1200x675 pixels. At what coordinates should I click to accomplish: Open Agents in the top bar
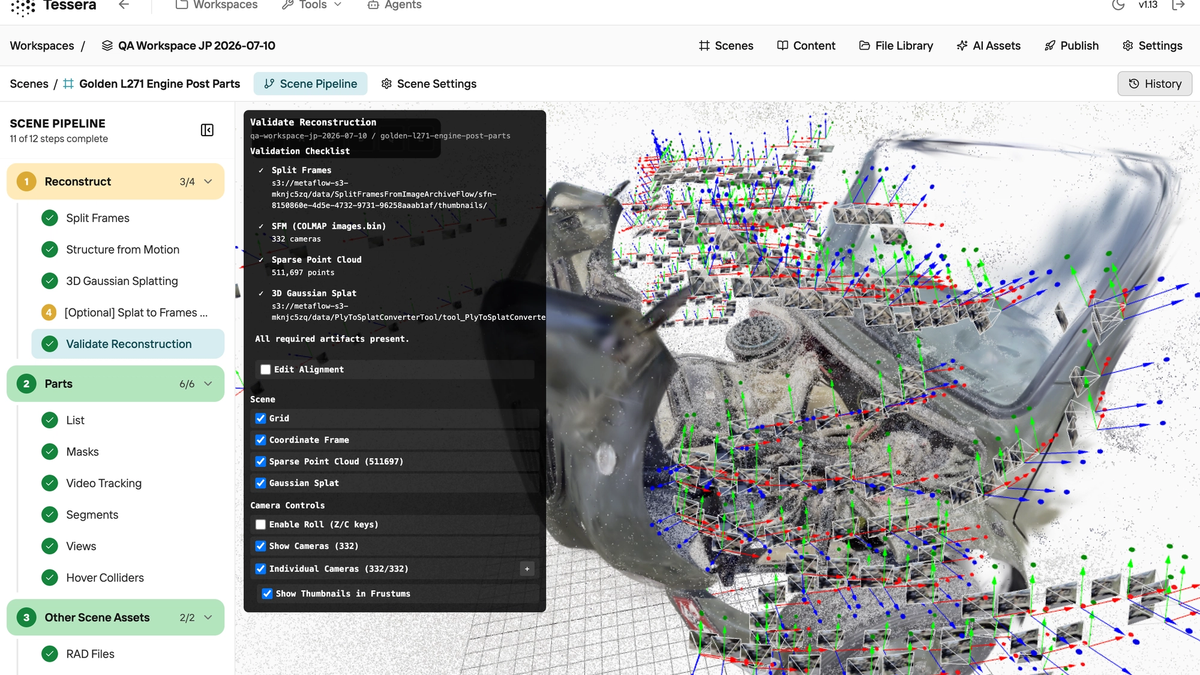tap(394, 5)
